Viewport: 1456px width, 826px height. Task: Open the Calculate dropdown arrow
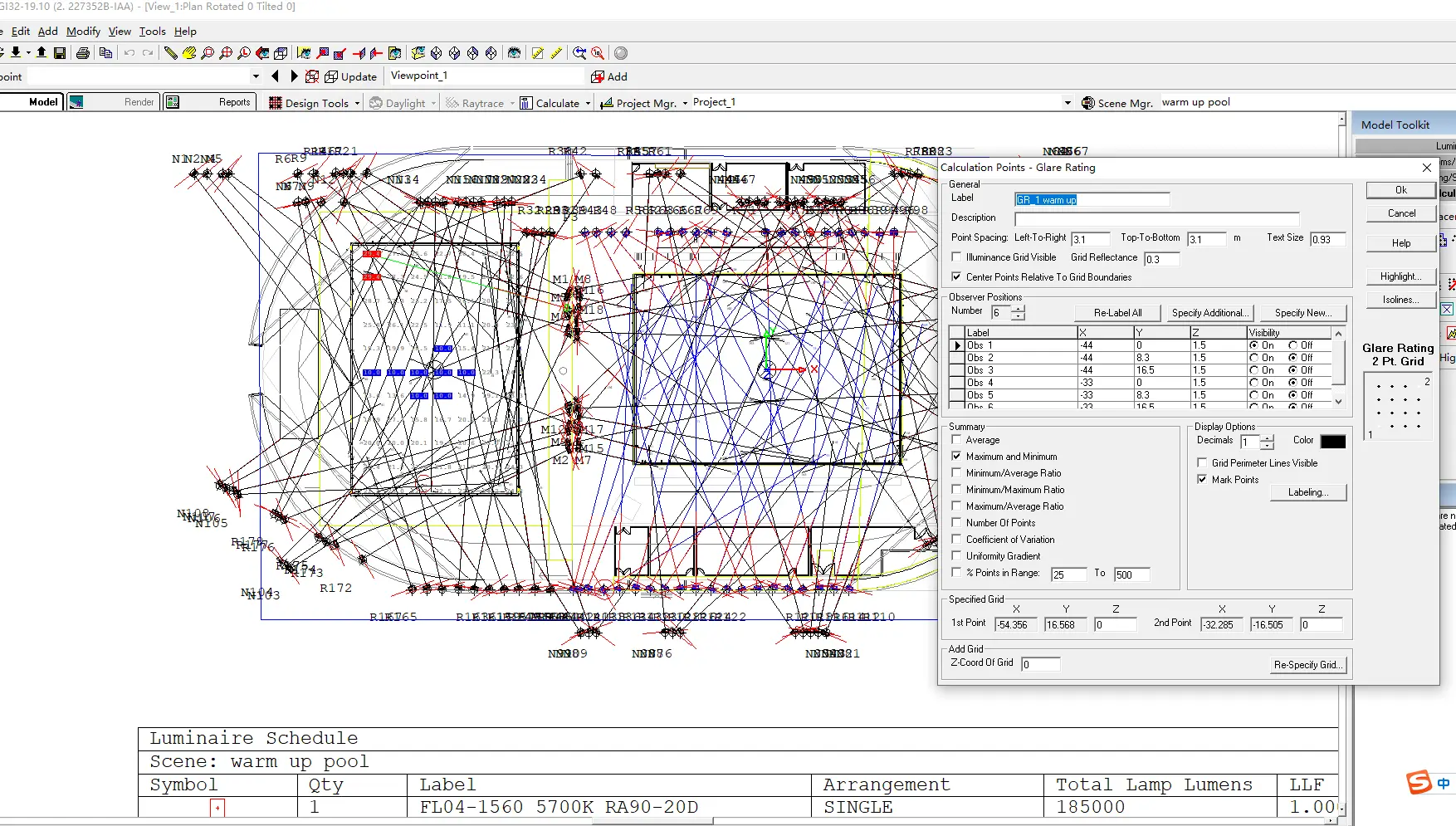point(588,104)
